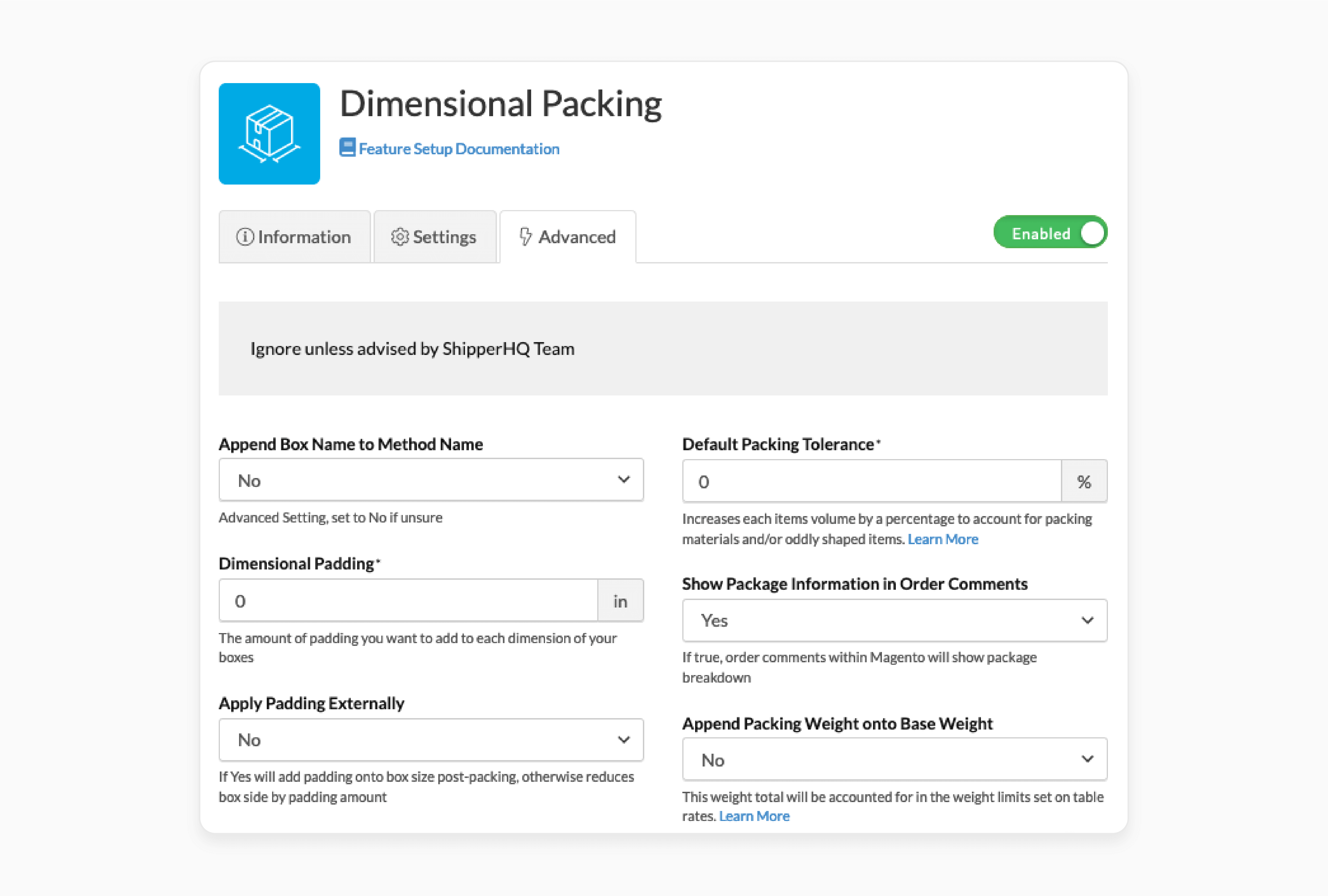This screenshot has height=896, width=1328.
Task: Toggle the Enabled switch off
Action: [1050, 232]
